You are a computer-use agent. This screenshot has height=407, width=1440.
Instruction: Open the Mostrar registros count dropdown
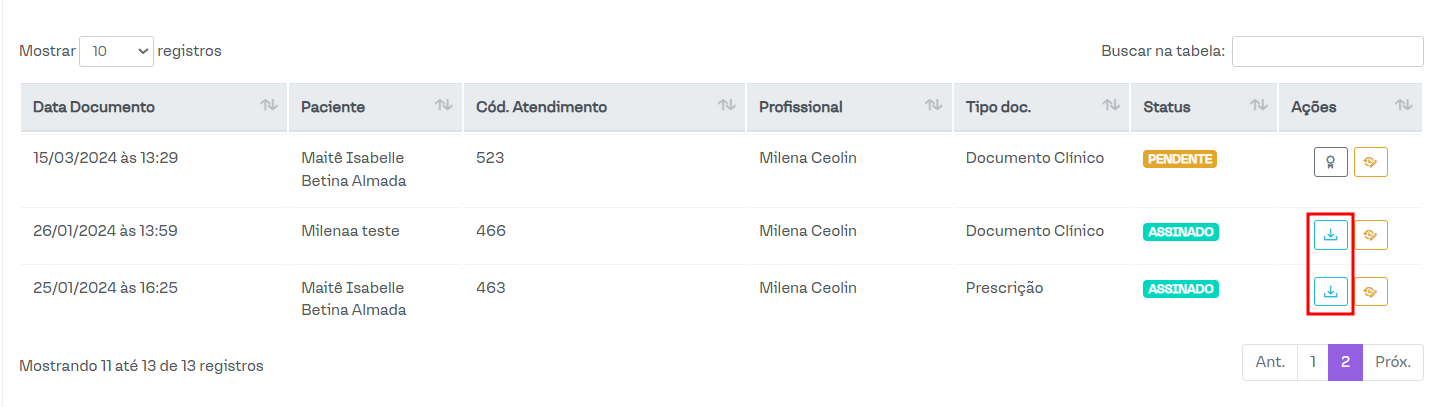(116, 51)
